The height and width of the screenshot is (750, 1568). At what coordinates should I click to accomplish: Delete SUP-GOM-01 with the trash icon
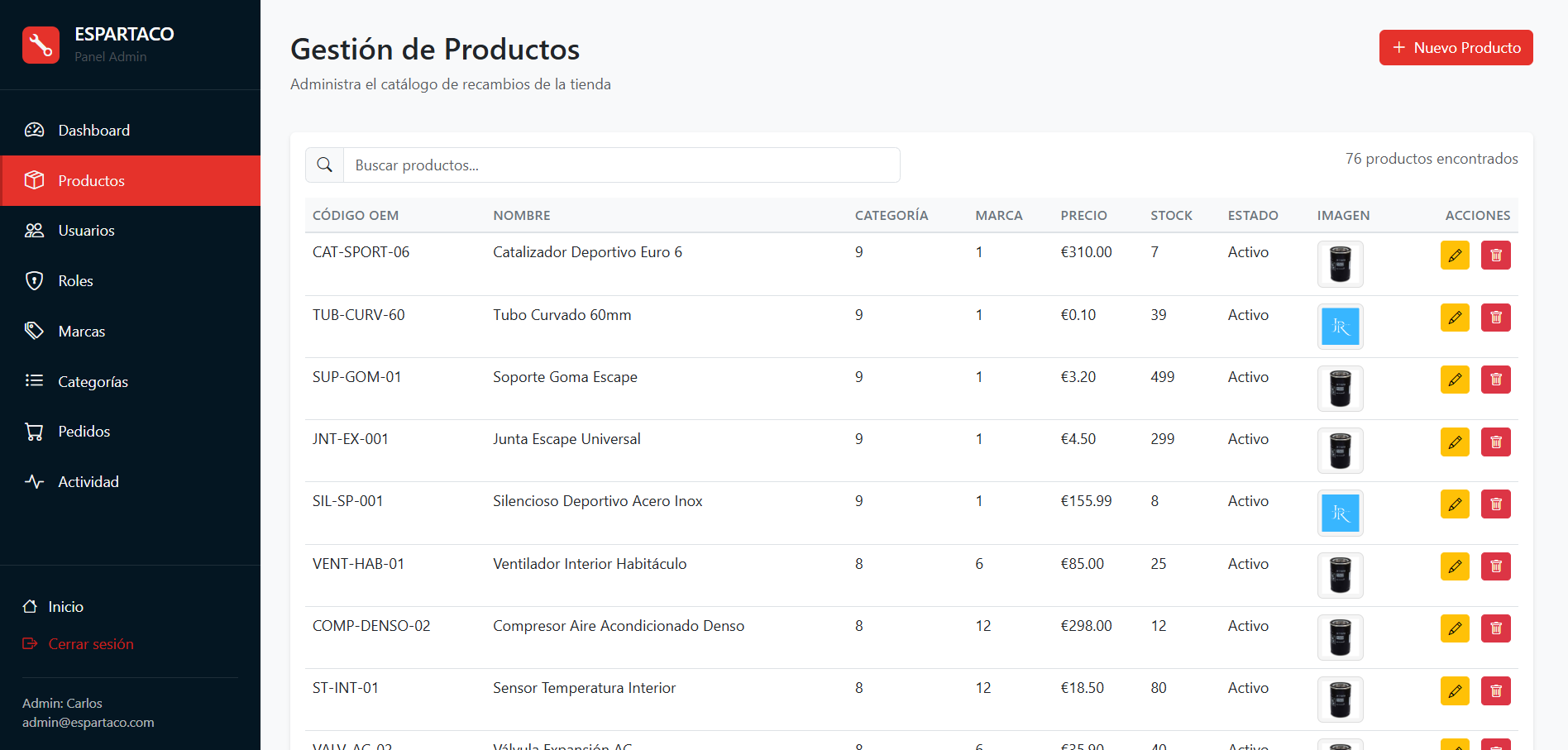point(1496,380)
